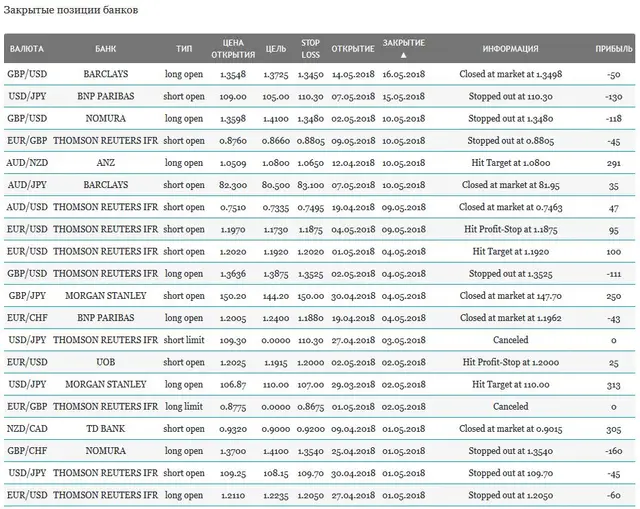The height and width of the screenshot is (509, 640).
Task: Click 'Stopped out at 1.3480' text
Action: coord(511,118)
